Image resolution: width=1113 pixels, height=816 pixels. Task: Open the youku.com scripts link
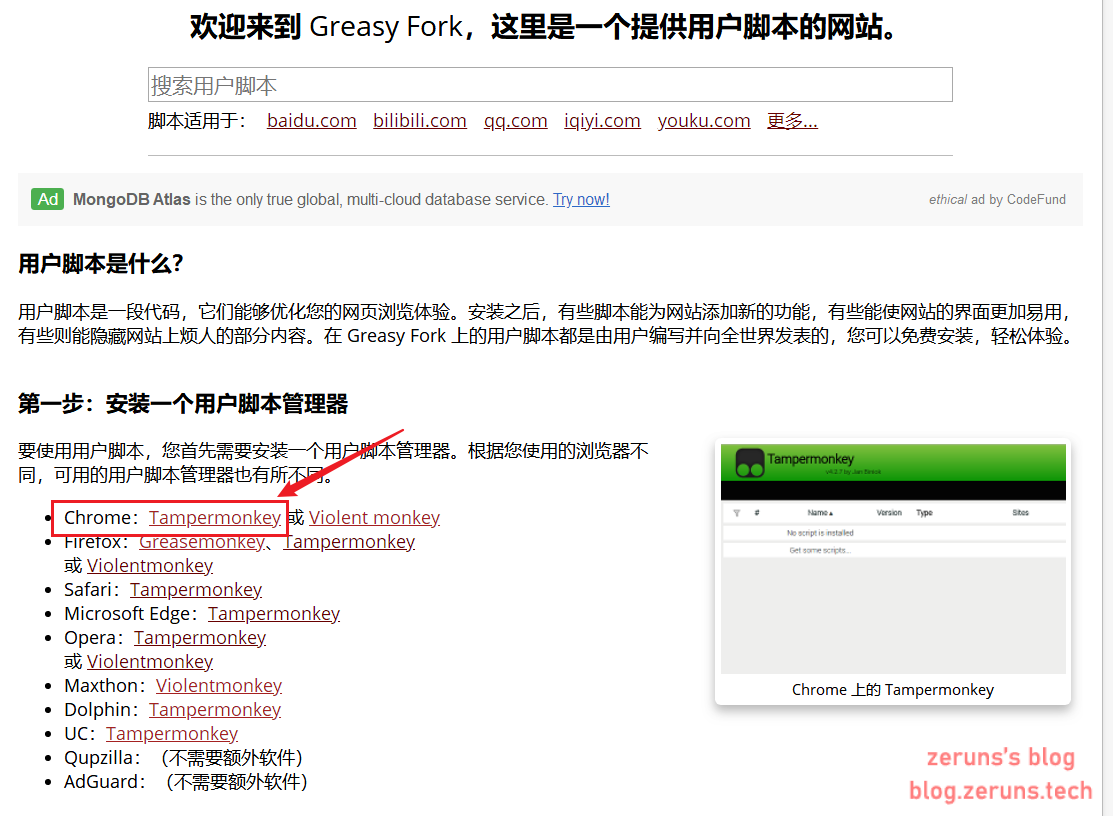tap(703, 121)
